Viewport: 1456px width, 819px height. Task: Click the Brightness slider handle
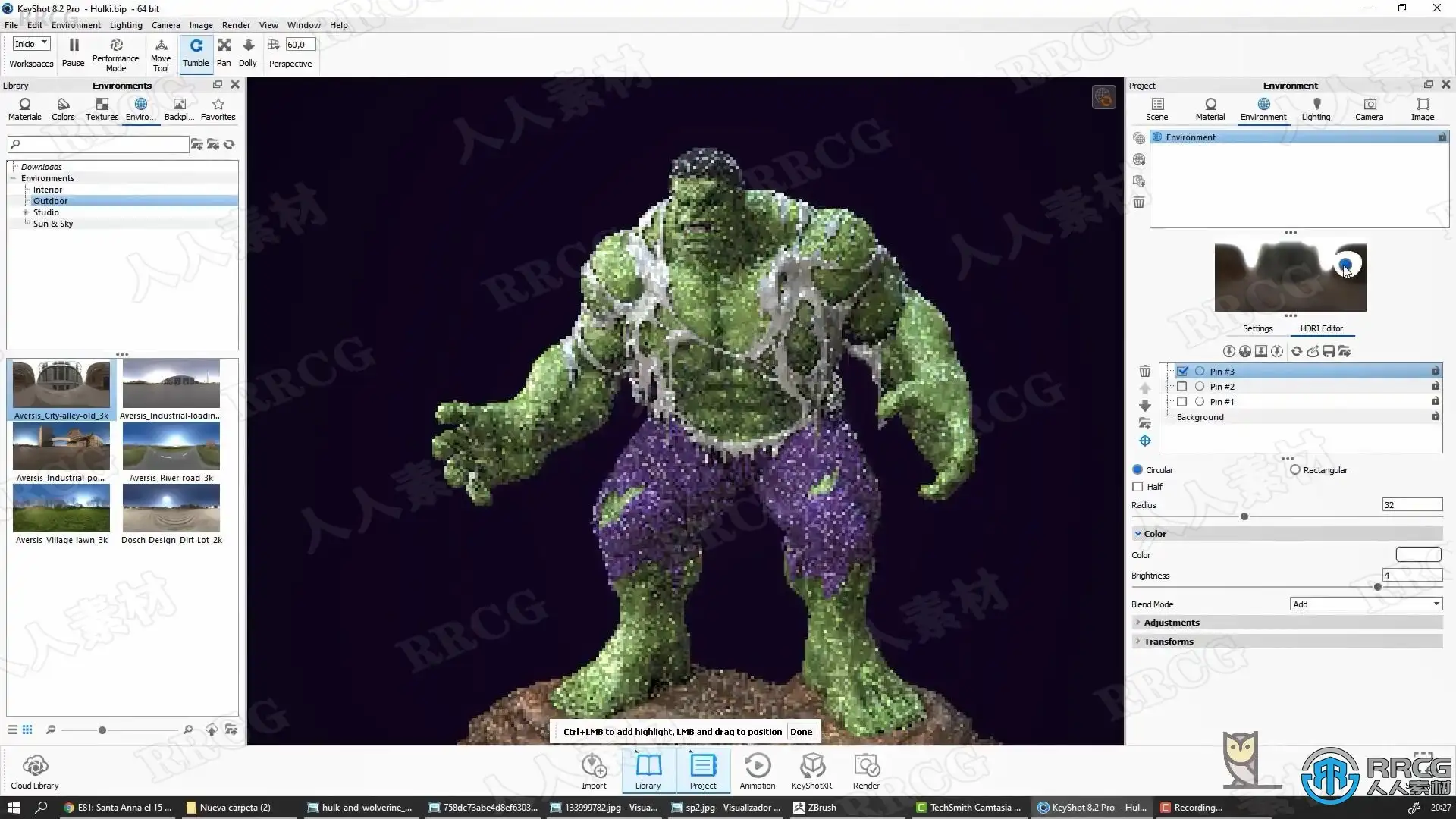[1378, 587]
